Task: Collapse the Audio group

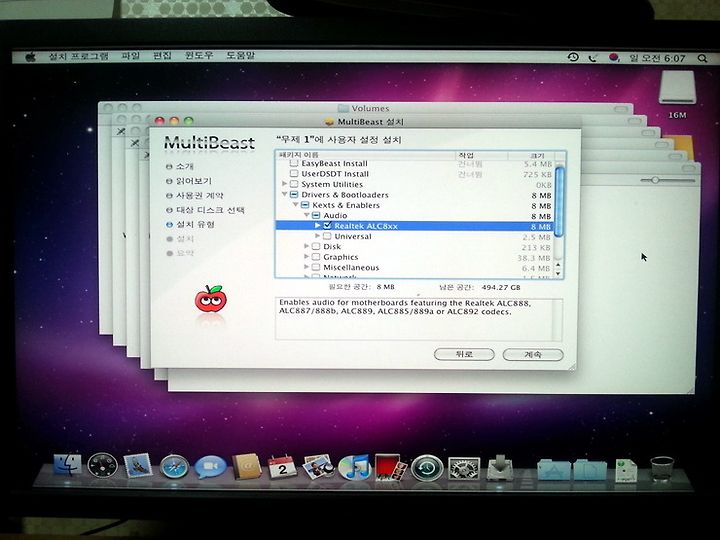Action: [307, 215]
